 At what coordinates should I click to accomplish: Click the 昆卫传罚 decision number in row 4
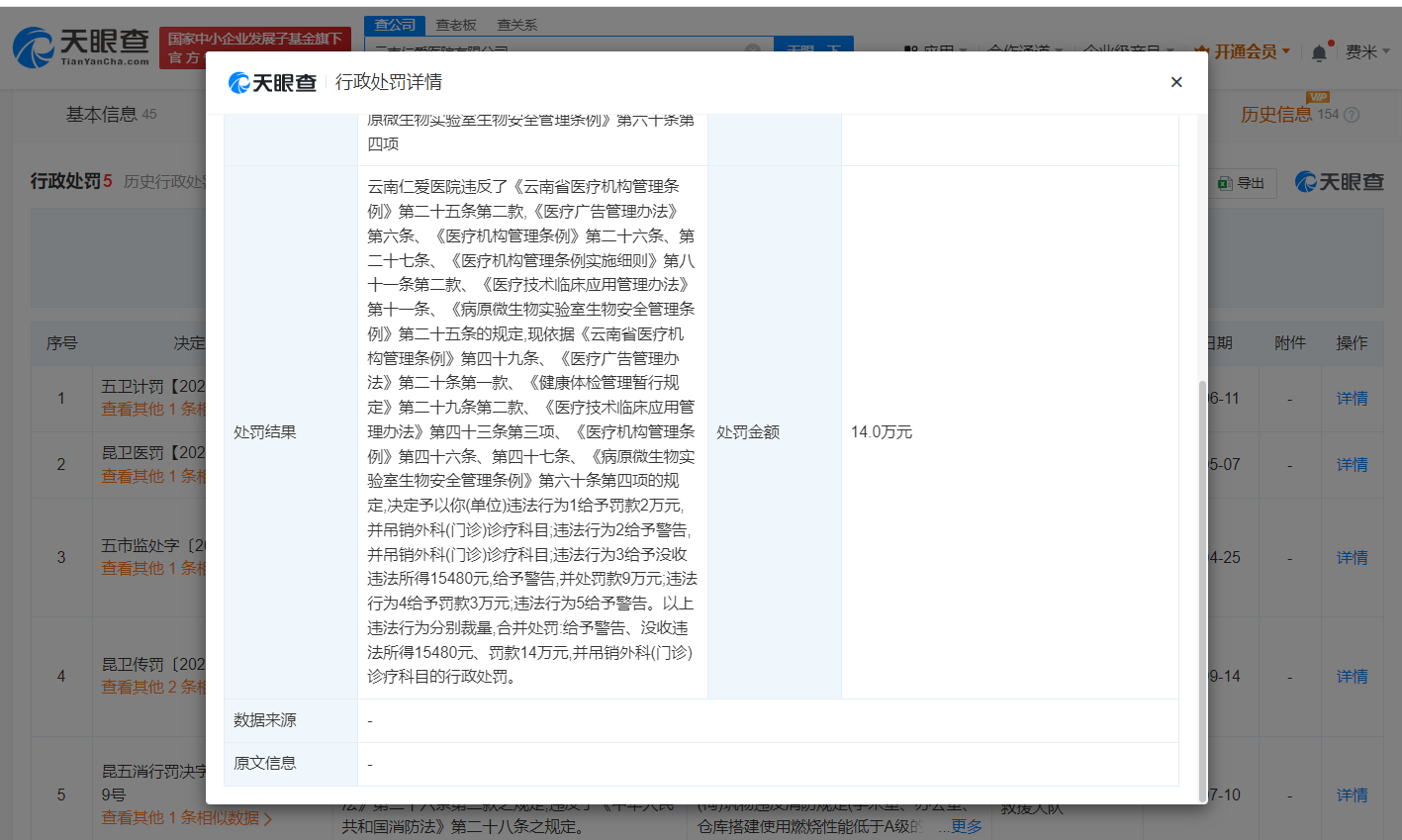tap(153, 665)
